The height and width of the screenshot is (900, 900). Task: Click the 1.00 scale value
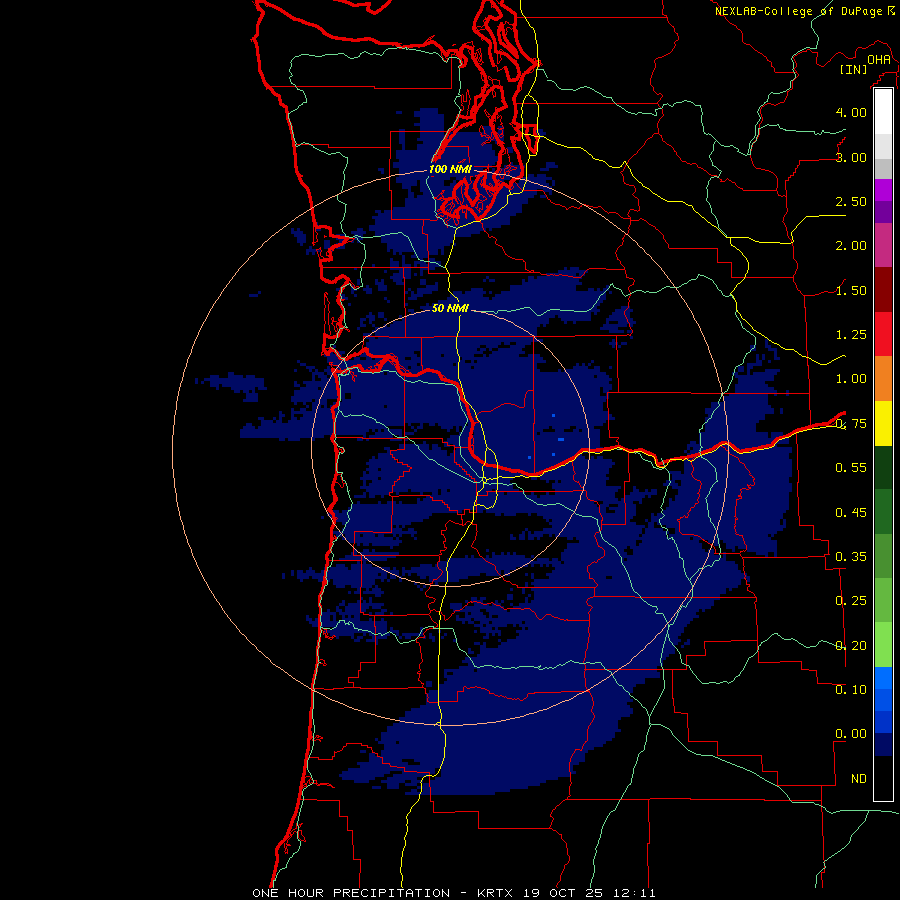(851, 379)
